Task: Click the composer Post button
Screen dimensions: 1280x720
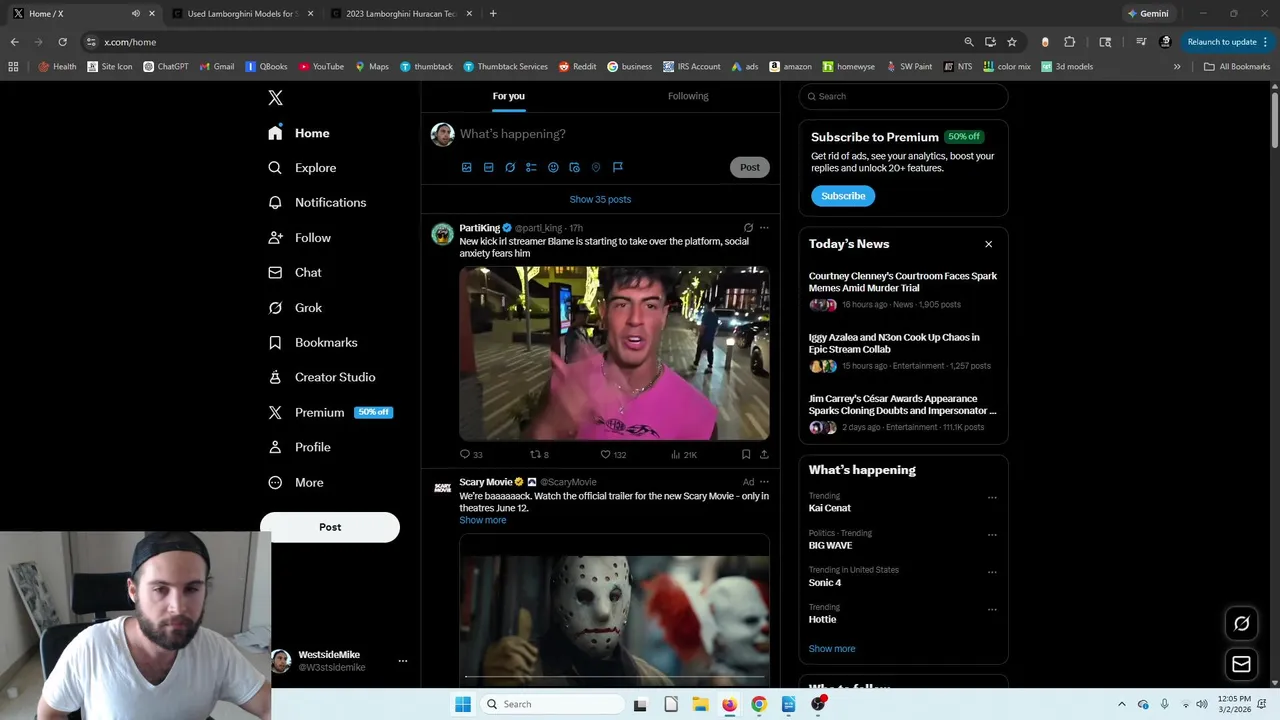Action: coord(750,167)
